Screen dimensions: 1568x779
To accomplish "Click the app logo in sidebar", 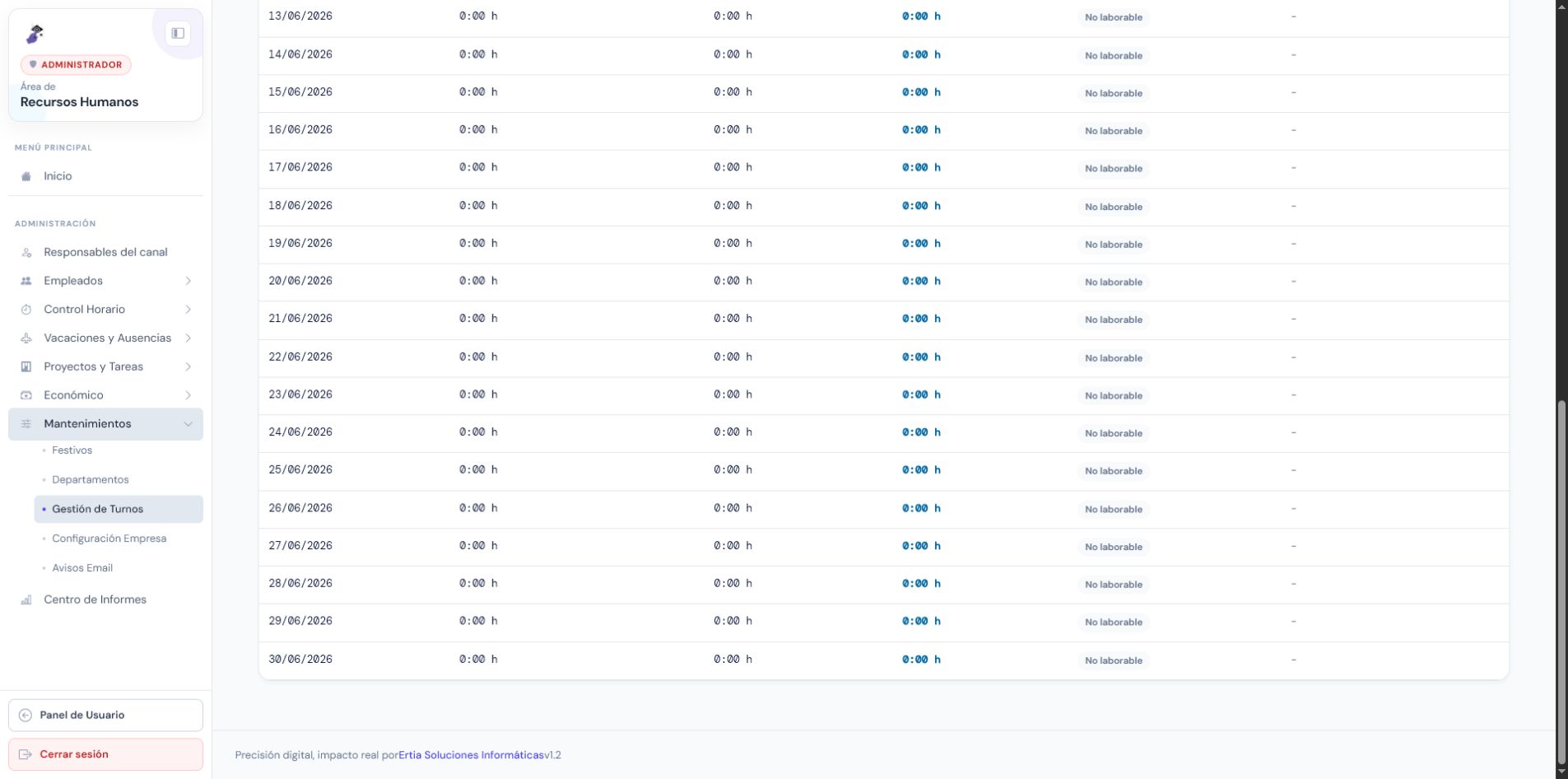I will tap(35, 34).
